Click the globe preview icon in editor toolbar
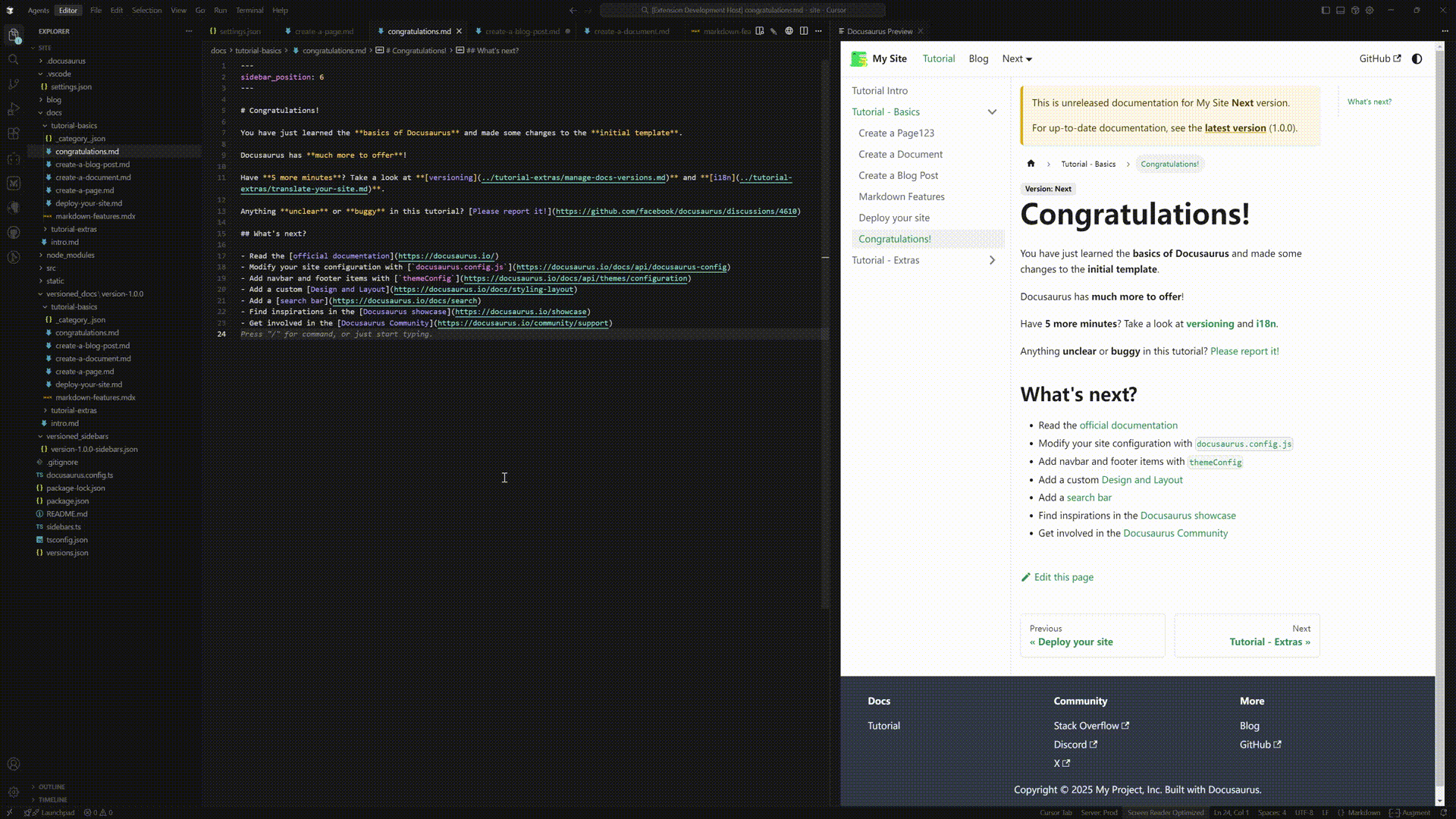This screenshot has width=1456, height=819. pos(789,31)
